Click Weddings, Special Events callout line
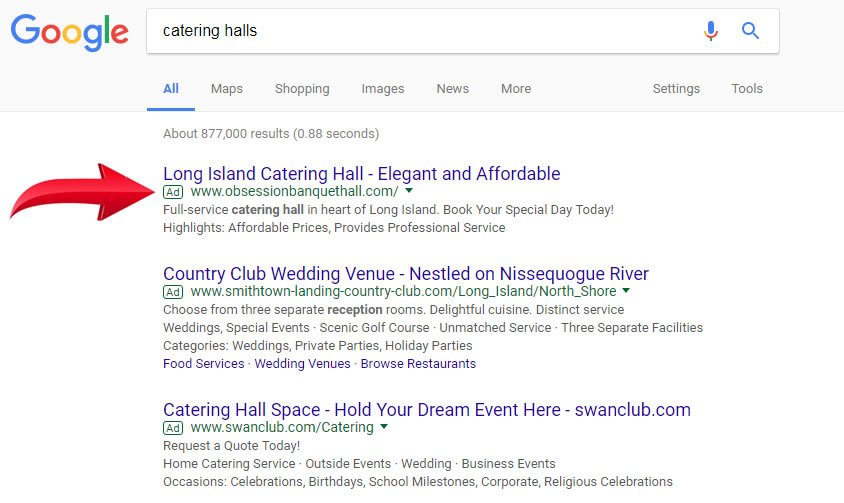 [x=433, y=328]
